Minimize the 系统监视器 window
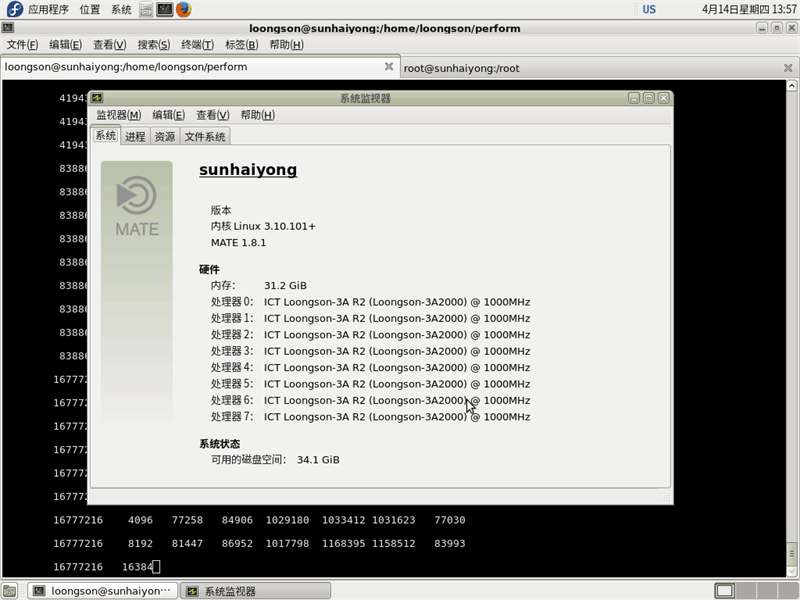800x600 pixels. coord(634,98)
